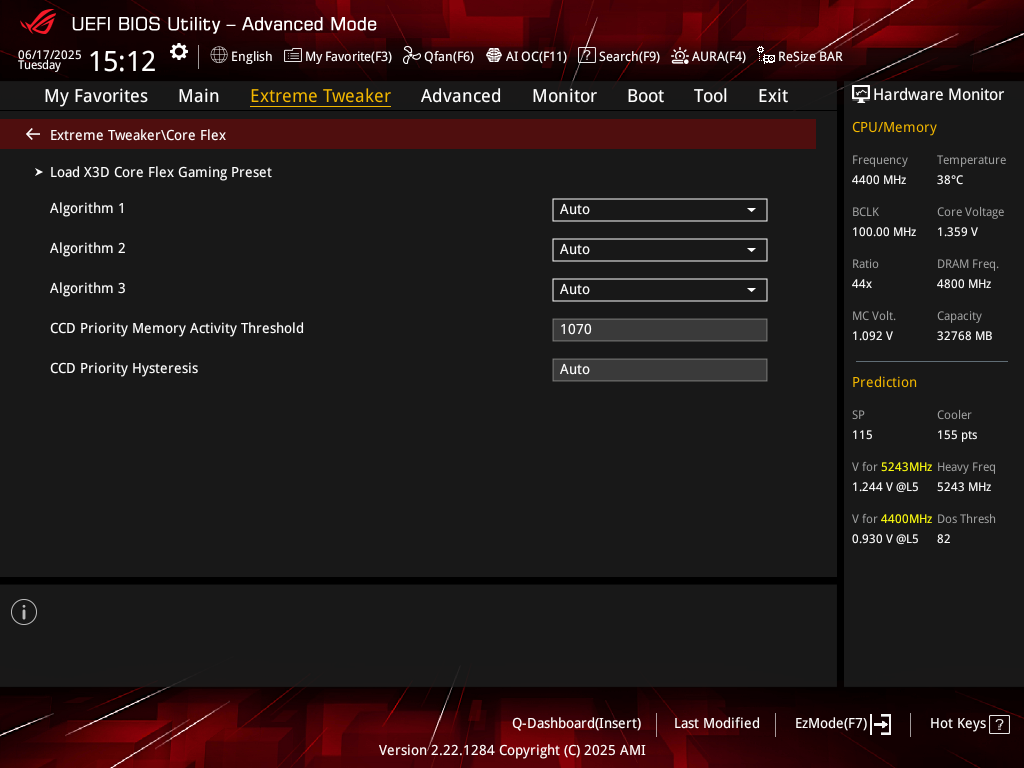Open Search(F9) question mark icon
The width and height of the screenshot is (1024, 768).
point(586,56)
